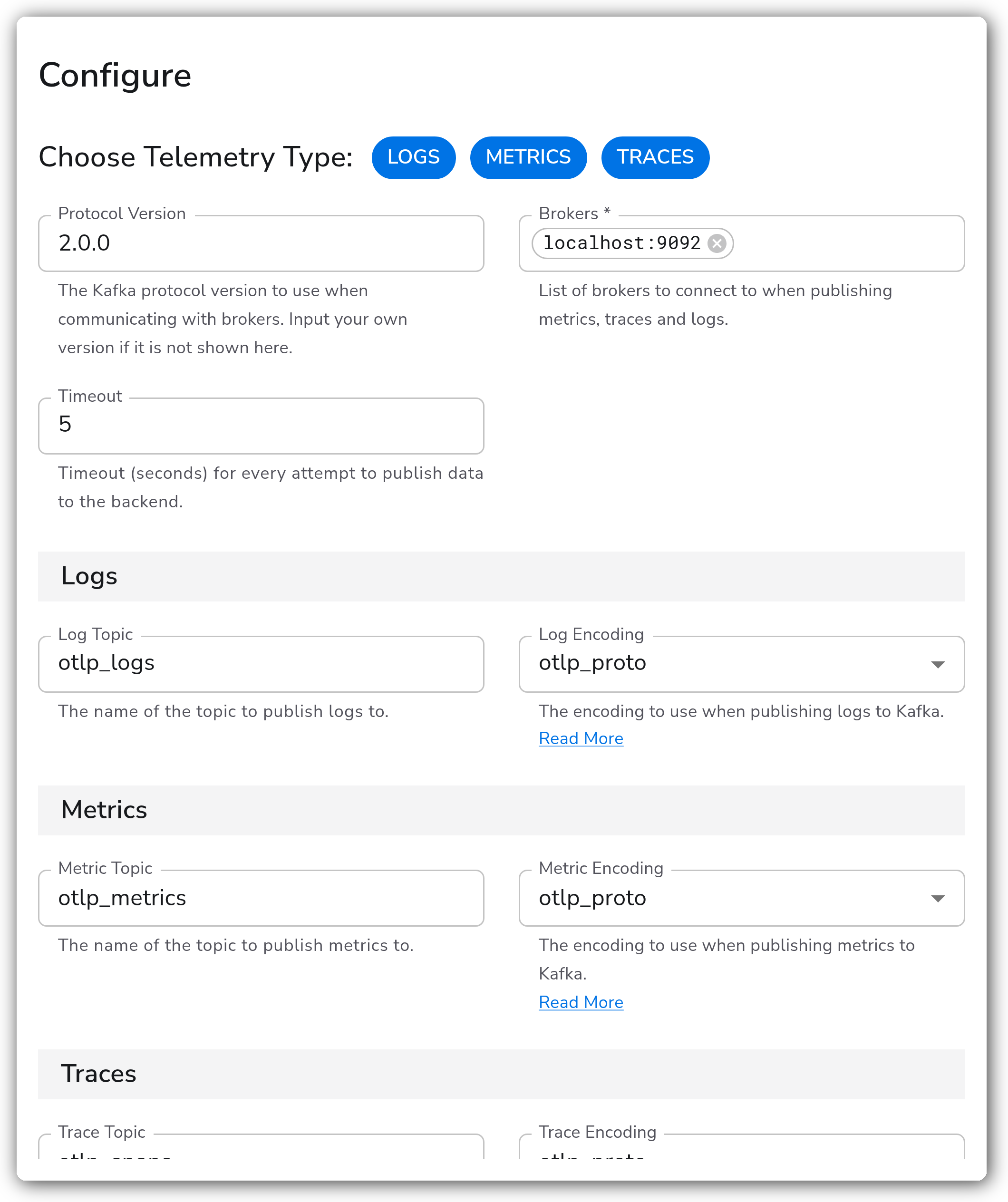Click the Kafka protocol version description
Image resolution: width=1008 pixels, height=1202 pixels.
point(233,320)
